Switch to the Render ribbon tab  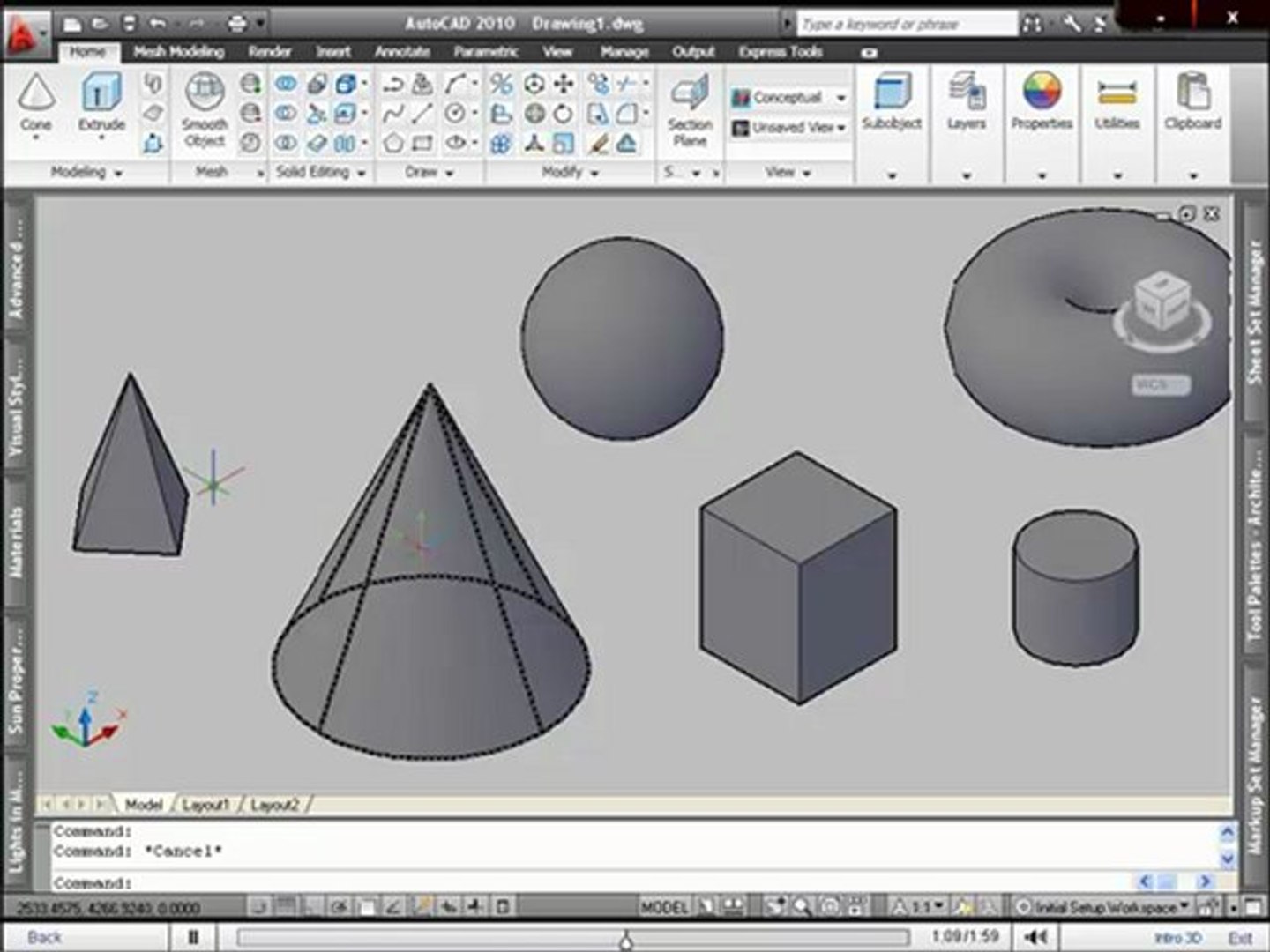point(269,52)
